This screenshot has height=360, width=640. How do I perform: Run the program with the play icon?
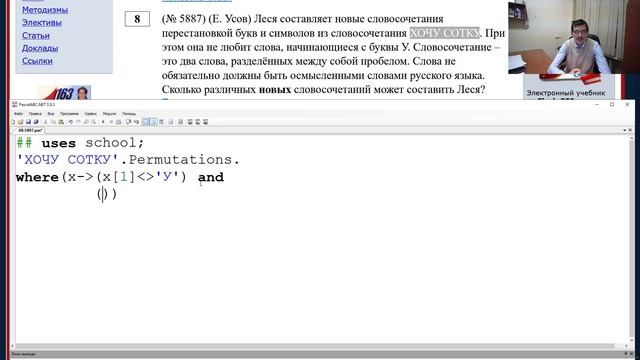[x=103, y=122]
